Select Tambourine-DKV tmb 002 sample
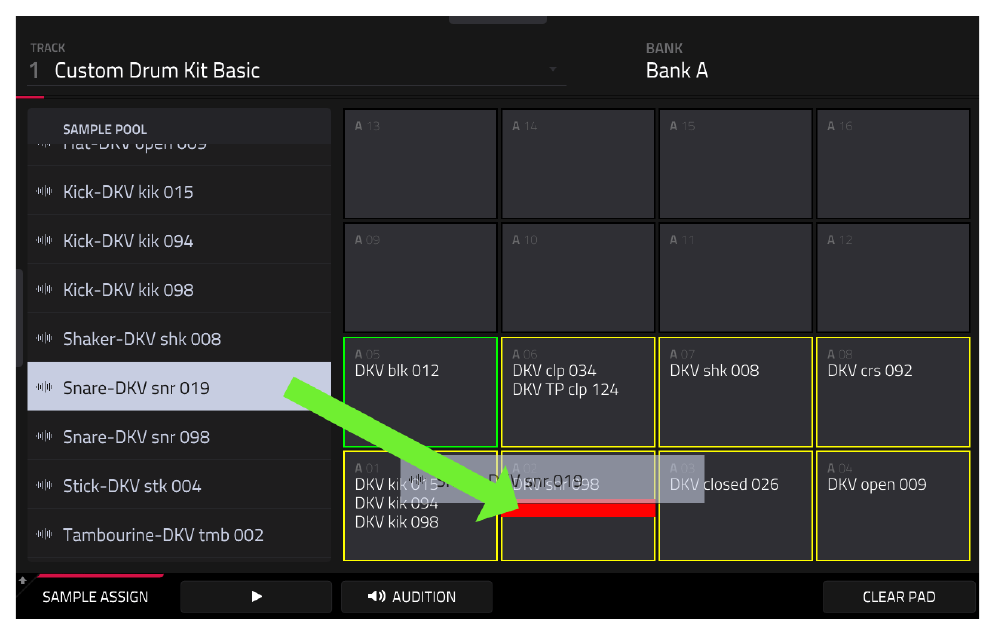The image size is (996, 636). [x=179, y=534]
